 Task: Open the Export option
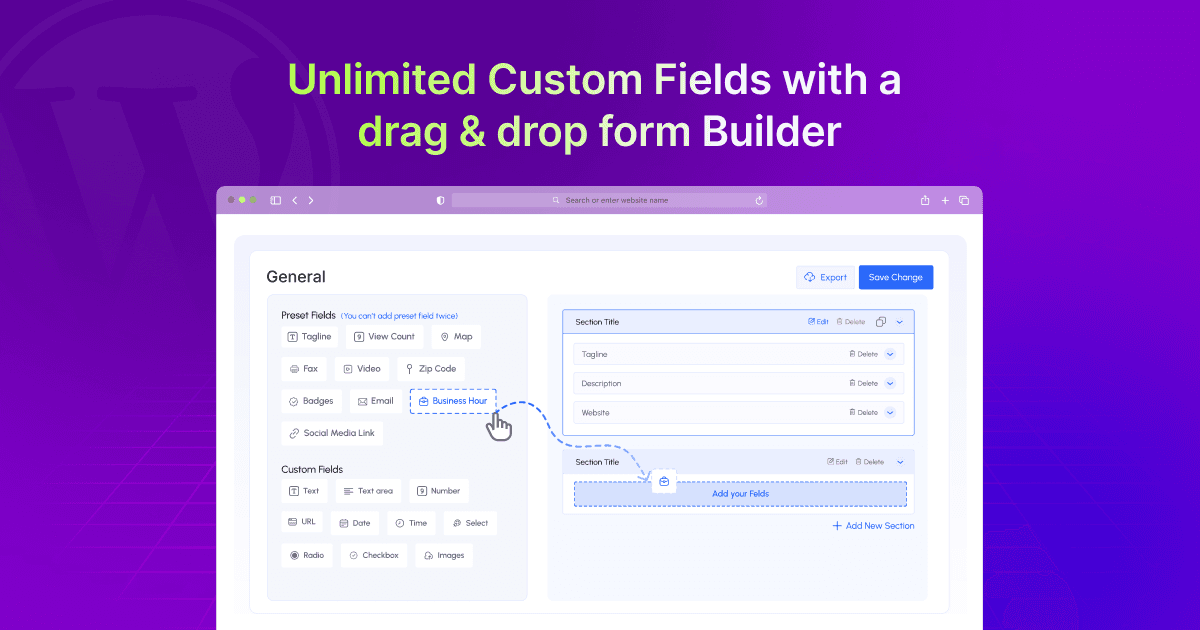[825, 277]
